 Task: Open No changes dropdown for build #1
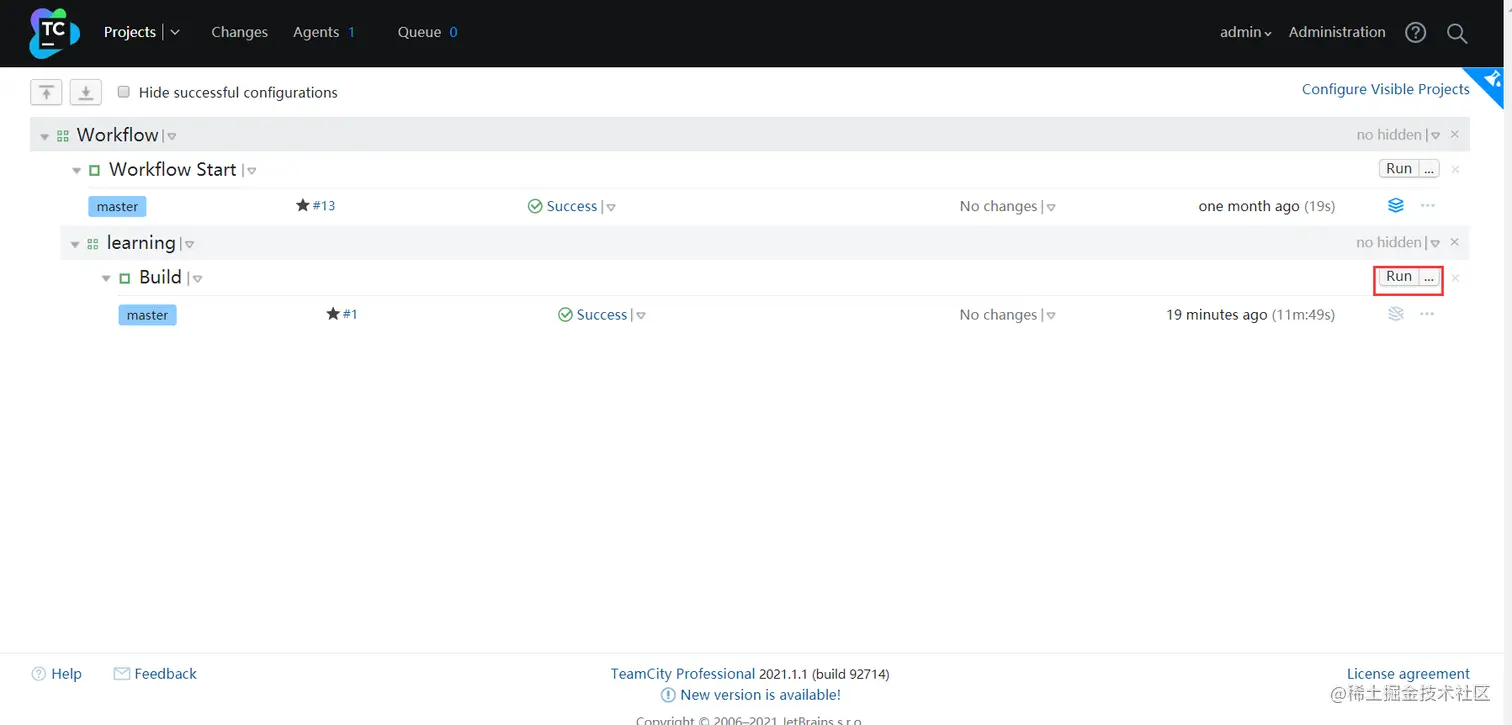(1051, 316)
